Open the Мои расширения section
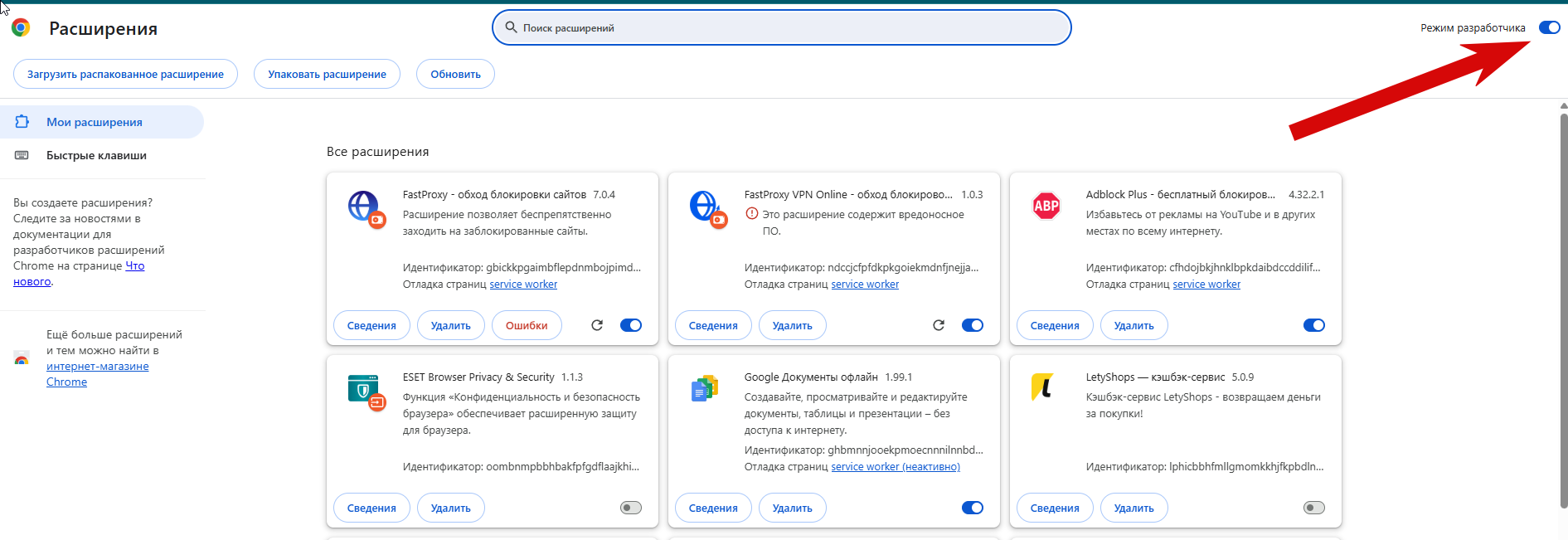 [x=101, y=122]
